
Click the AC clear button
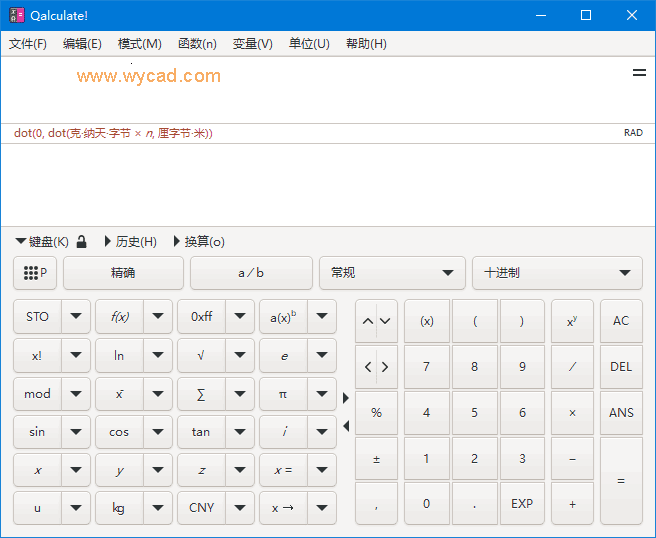(x=621, y=321)
